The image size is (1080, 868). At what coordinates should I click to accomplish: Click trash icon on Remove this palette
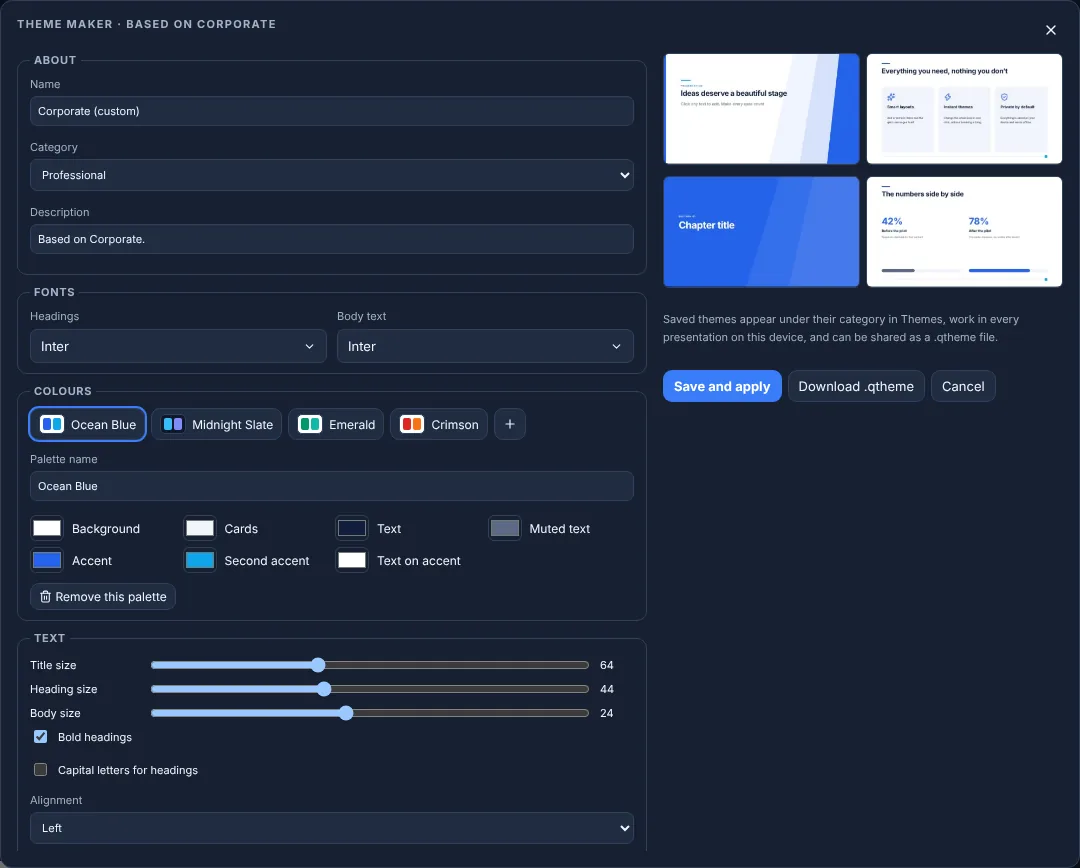pos(45,597)
